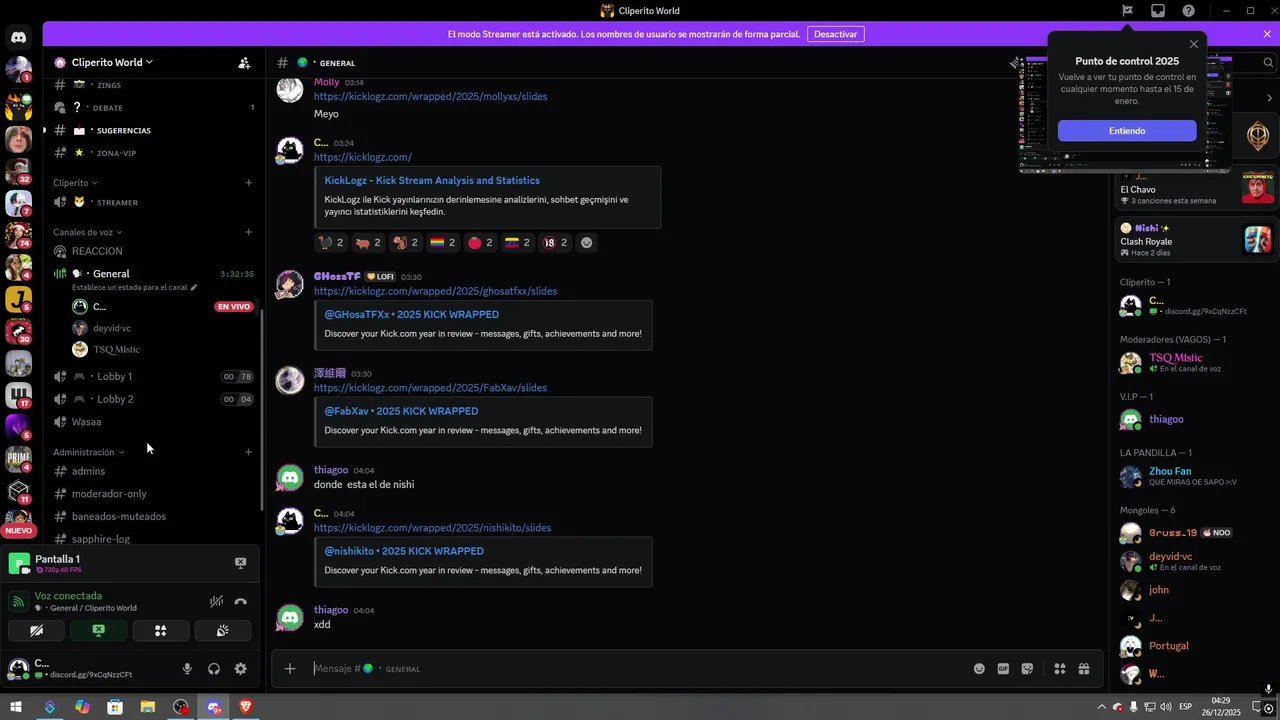This screenshot has width=1280, height=720.
Task: Add reaction with smiley next to 18 reaction
Action: coord(587,242)
